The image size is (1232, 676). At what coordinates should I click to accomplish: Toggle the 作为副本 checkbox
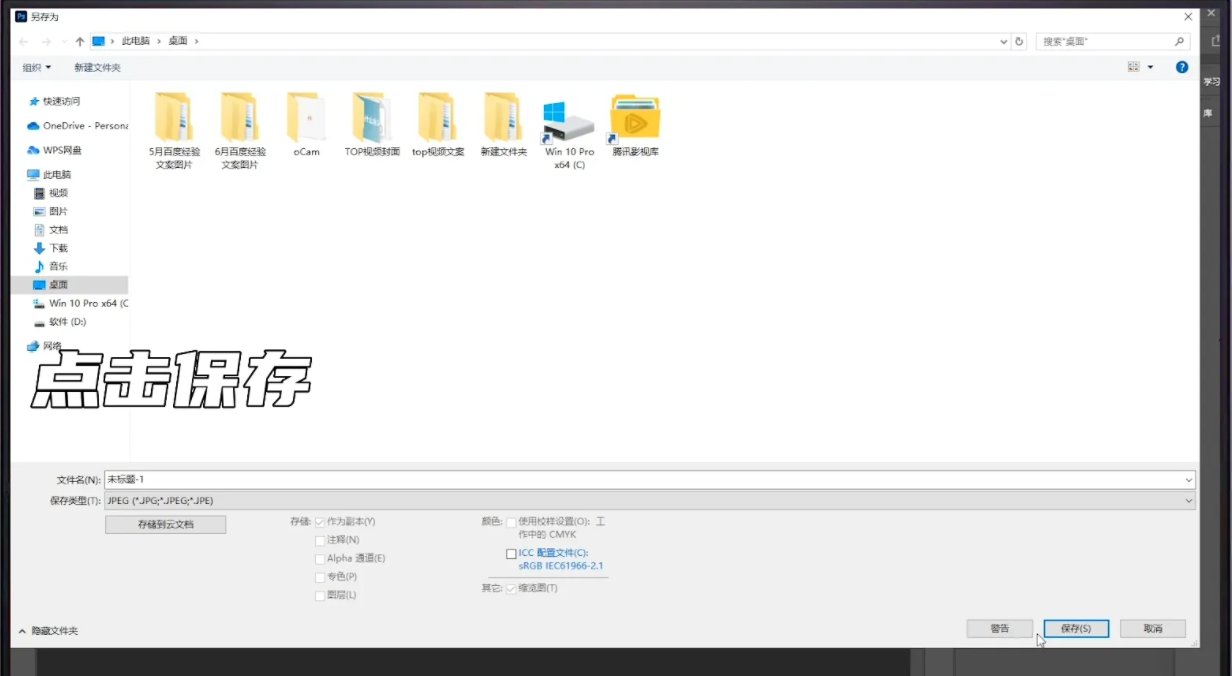click(320, 522)
